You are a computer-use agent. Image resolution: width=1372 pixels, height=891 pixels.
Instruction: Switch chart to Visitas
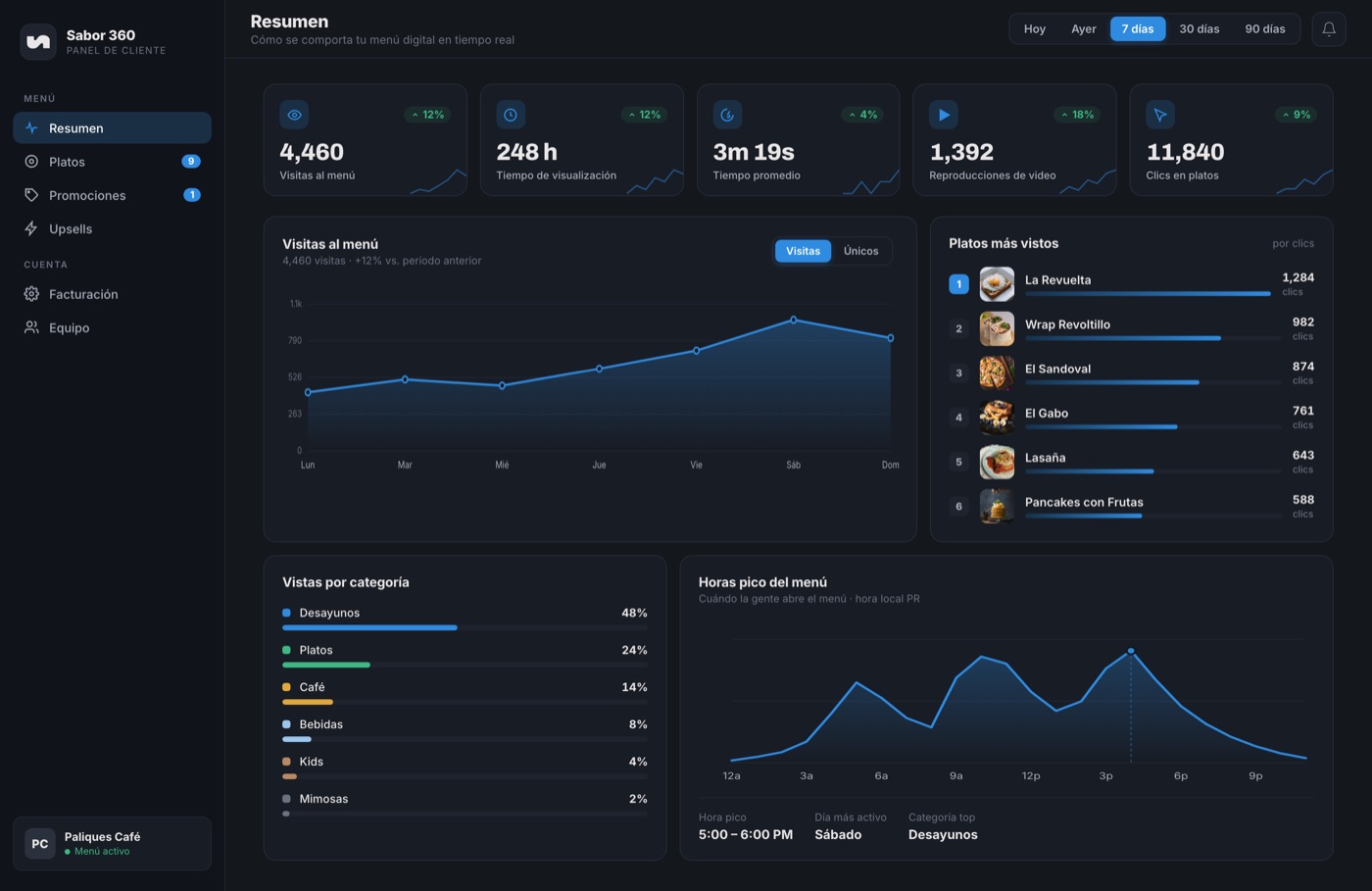point(803,251)
